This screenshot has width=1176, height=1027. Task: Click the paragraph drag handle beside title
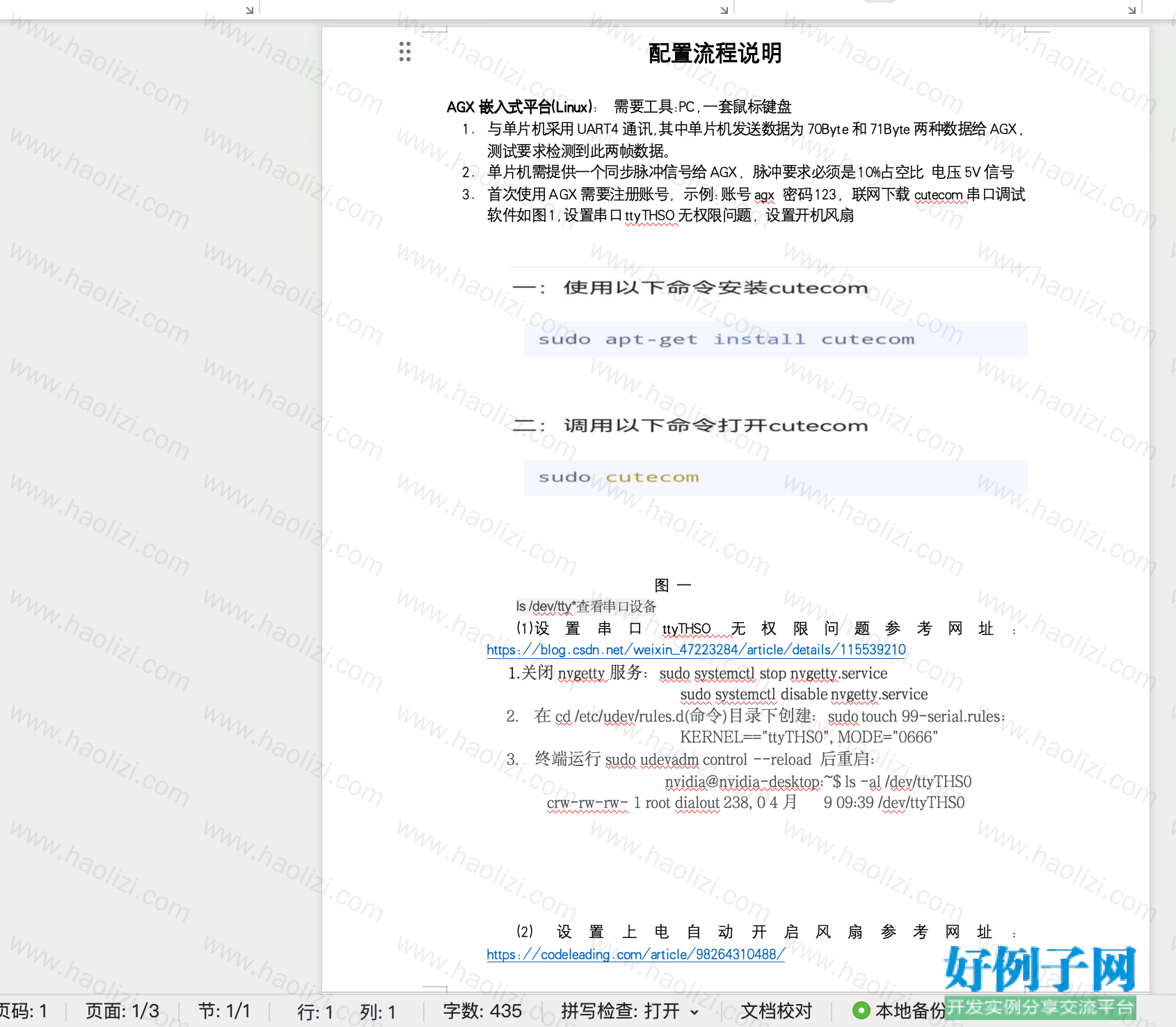pos(405,51)
